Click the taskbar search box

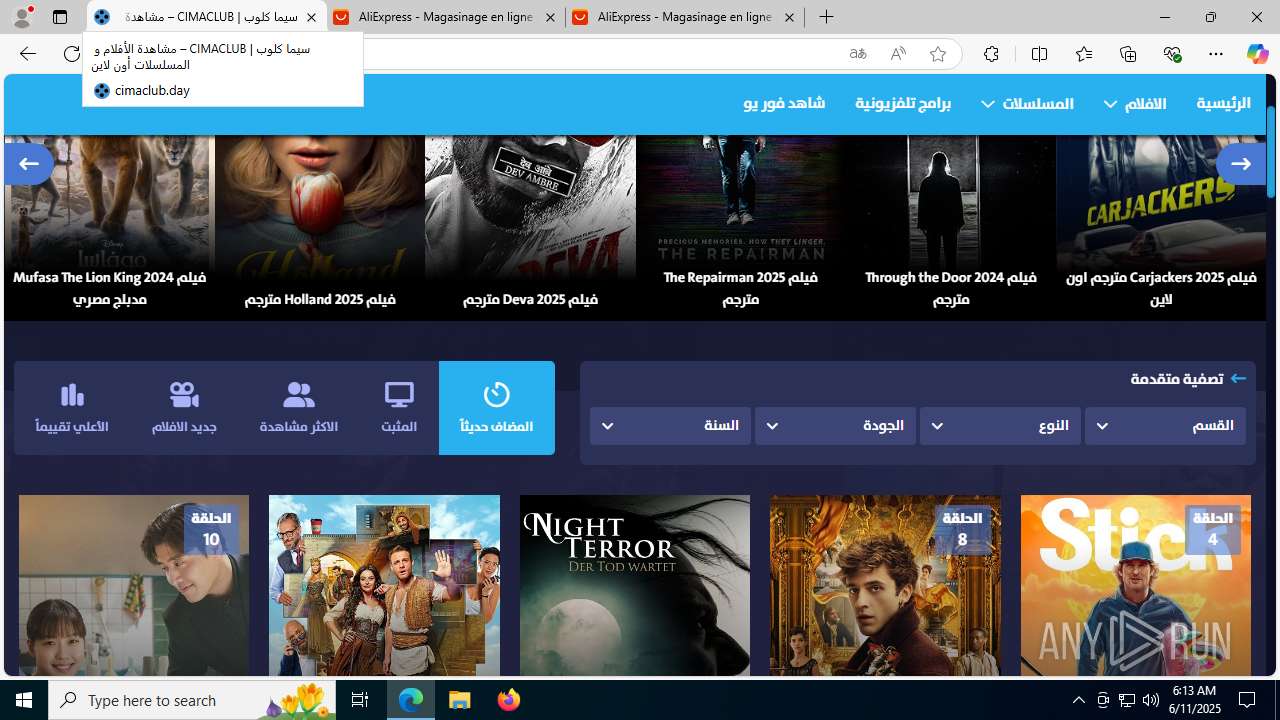point(193,700)
